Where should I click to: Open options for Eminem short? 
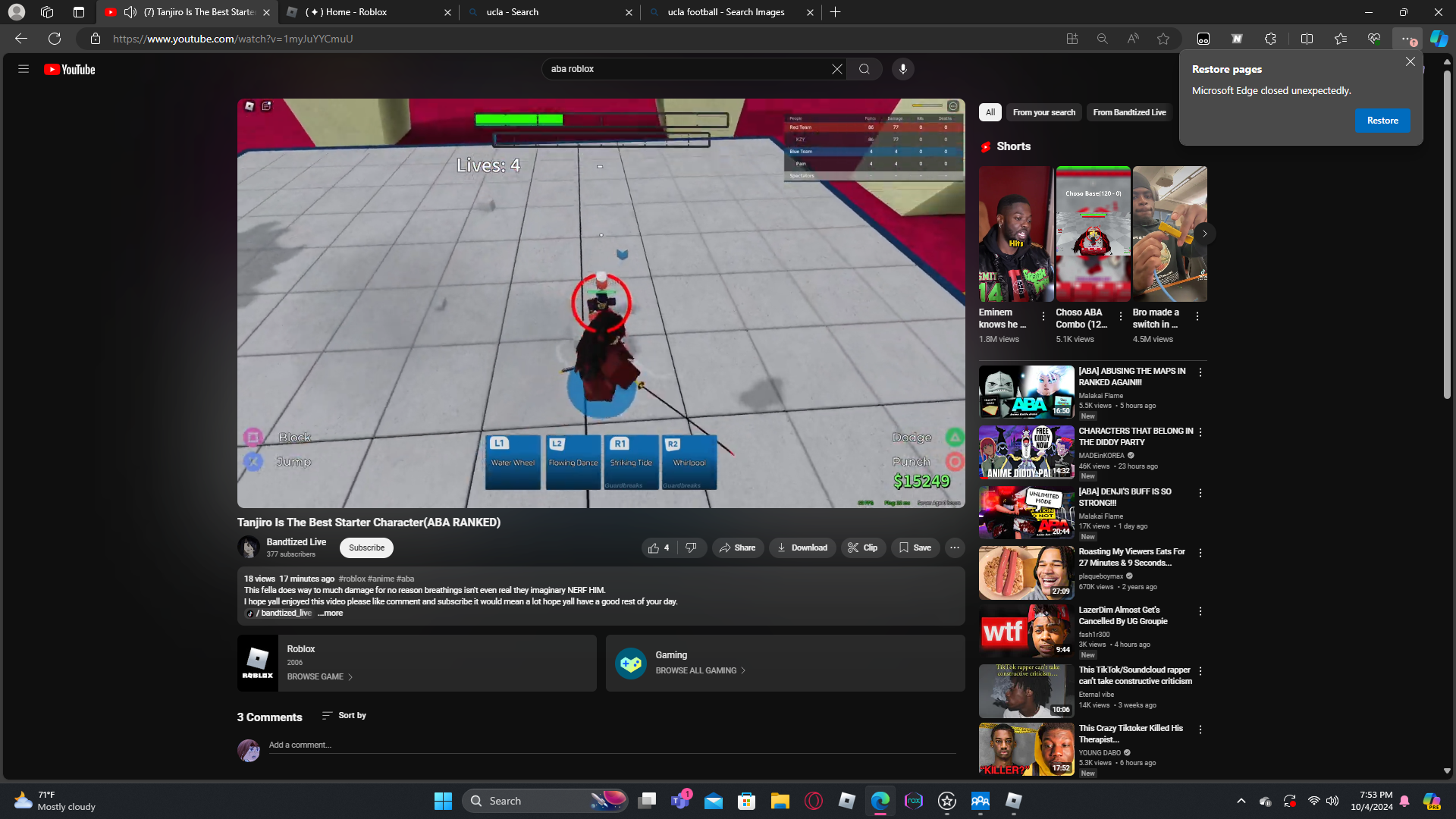pyautogui.click(x=1043, y=316)
